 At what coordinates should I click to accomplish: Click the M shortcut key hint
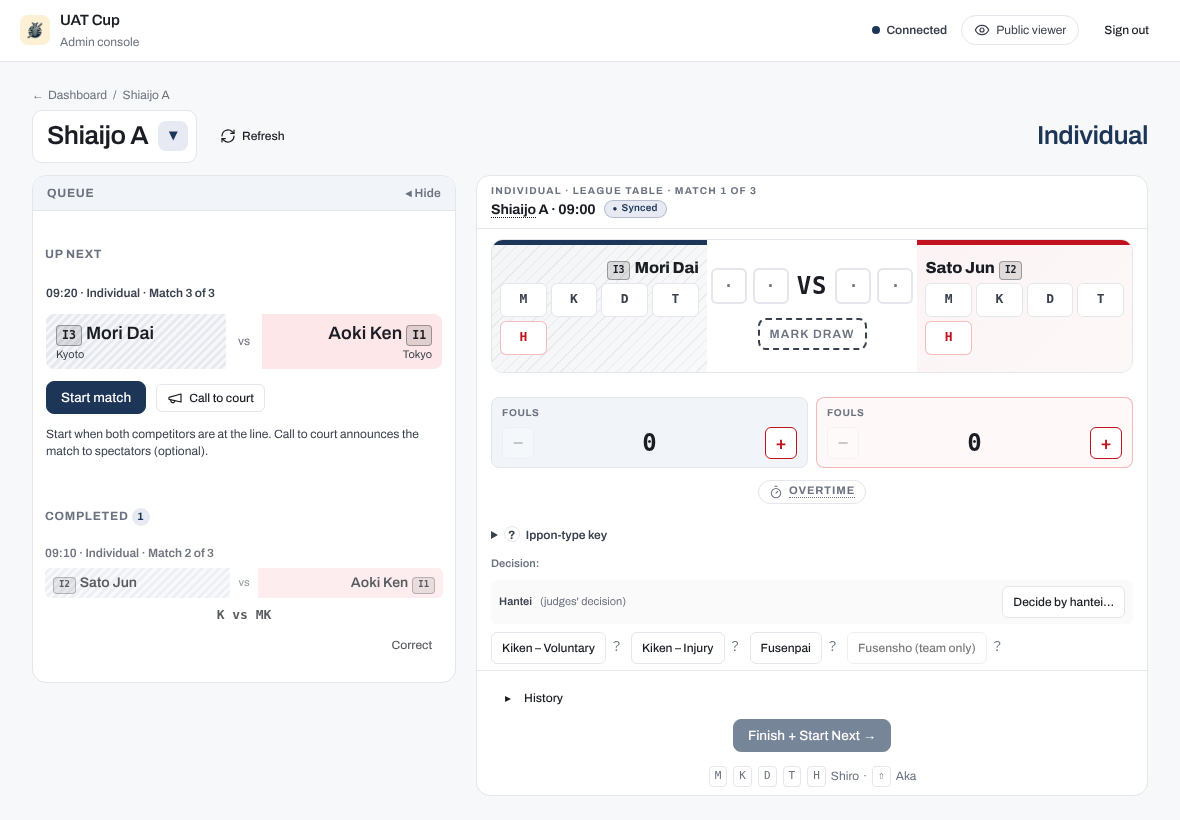pyautogui.click(x=718, y=776)
